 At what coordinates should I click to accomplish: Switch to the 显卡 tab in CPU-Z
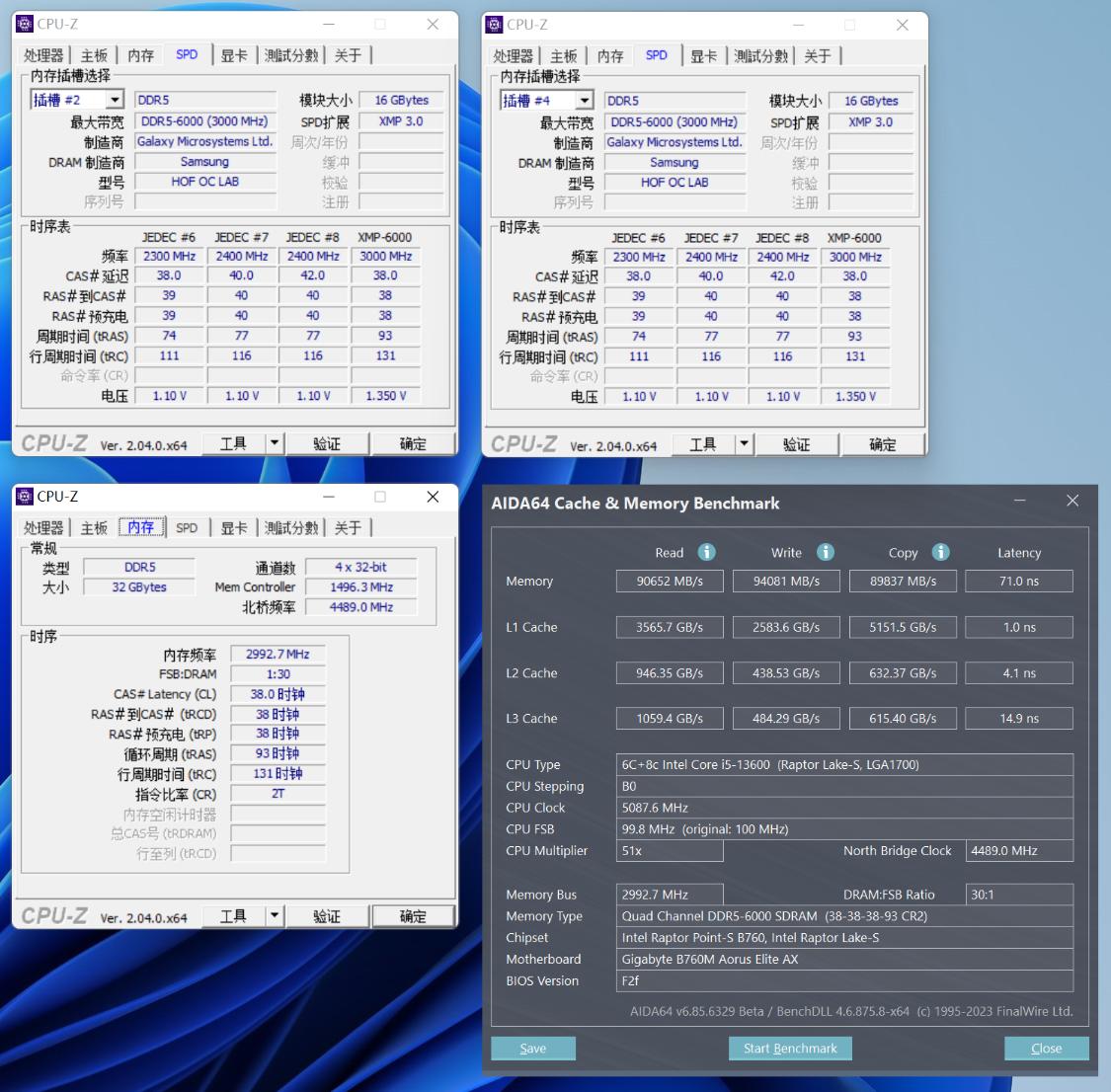click(x=233, y=55)
